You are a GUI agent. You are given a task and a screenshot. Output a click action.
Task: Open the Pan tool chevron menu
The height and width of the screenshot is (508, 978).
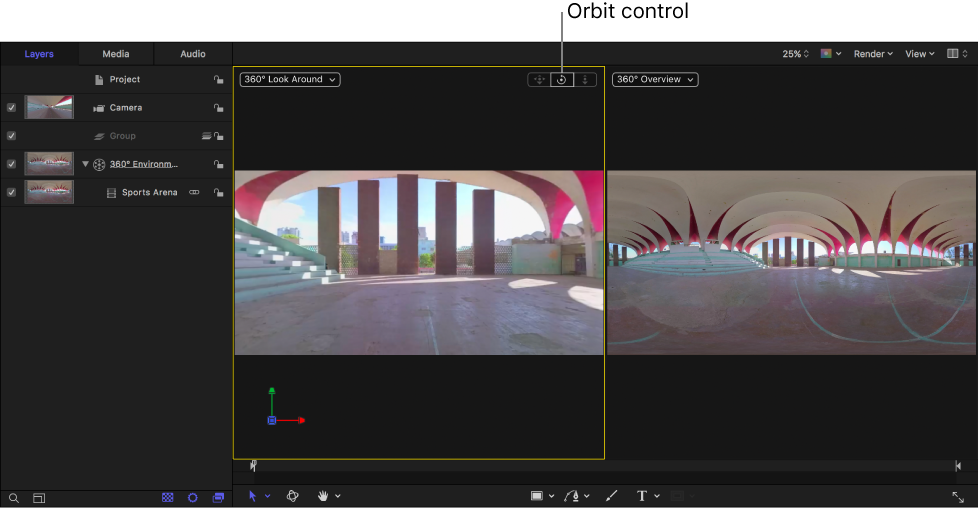point(337,496)
